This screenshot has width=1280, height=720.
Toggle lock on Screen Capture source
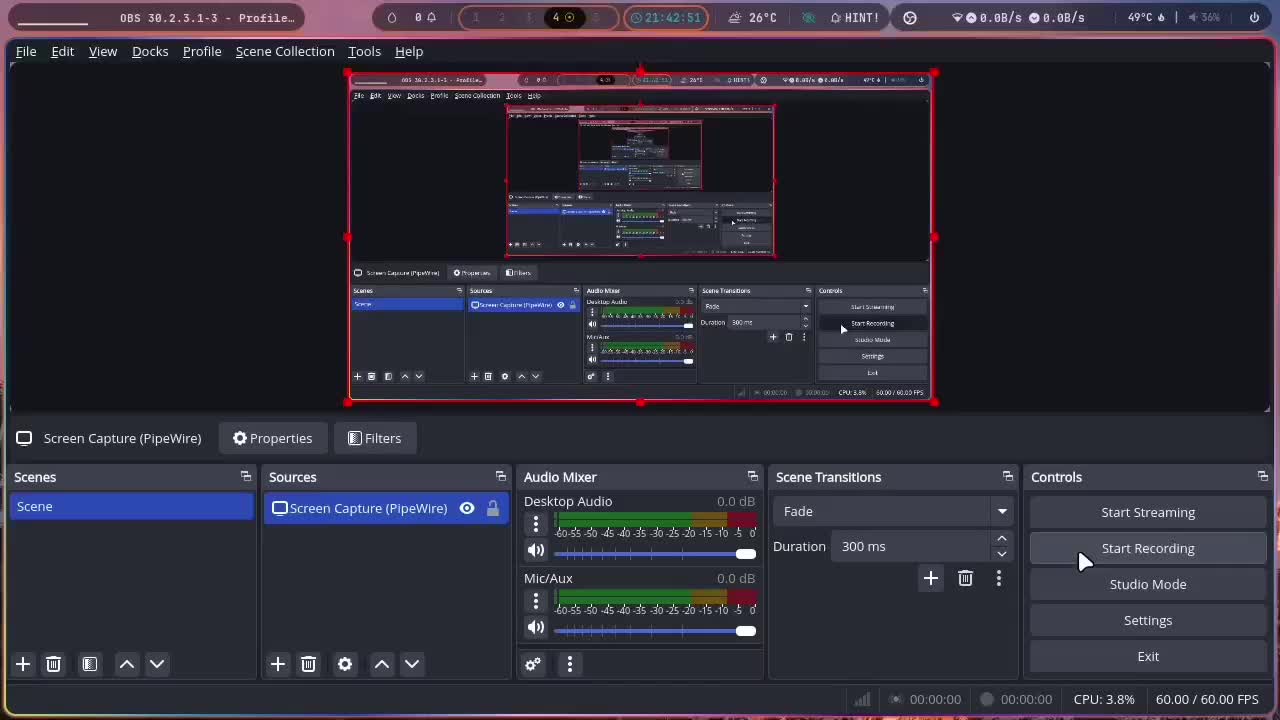(493, 508)
